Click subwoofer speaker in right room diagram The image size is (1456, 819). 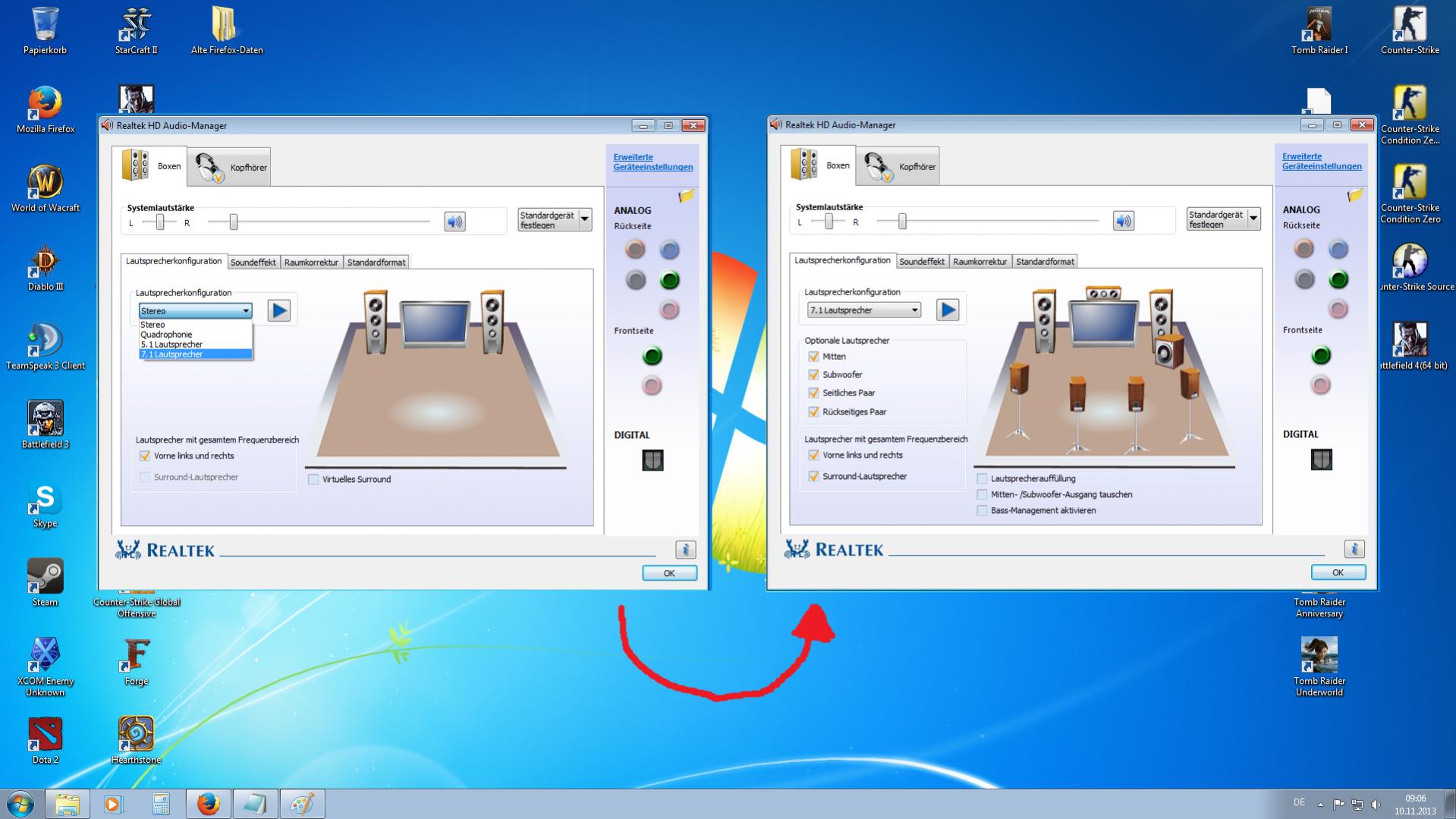point(1168,351)
